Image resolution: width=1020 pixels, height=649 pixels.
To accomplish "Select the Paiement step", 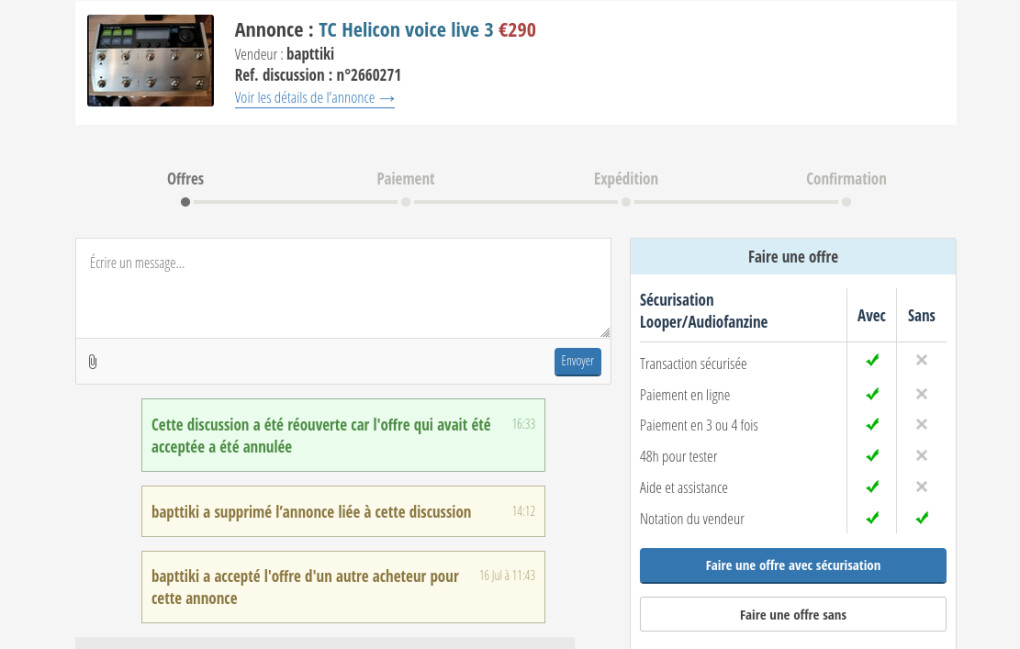I will [x=405, y=179].
